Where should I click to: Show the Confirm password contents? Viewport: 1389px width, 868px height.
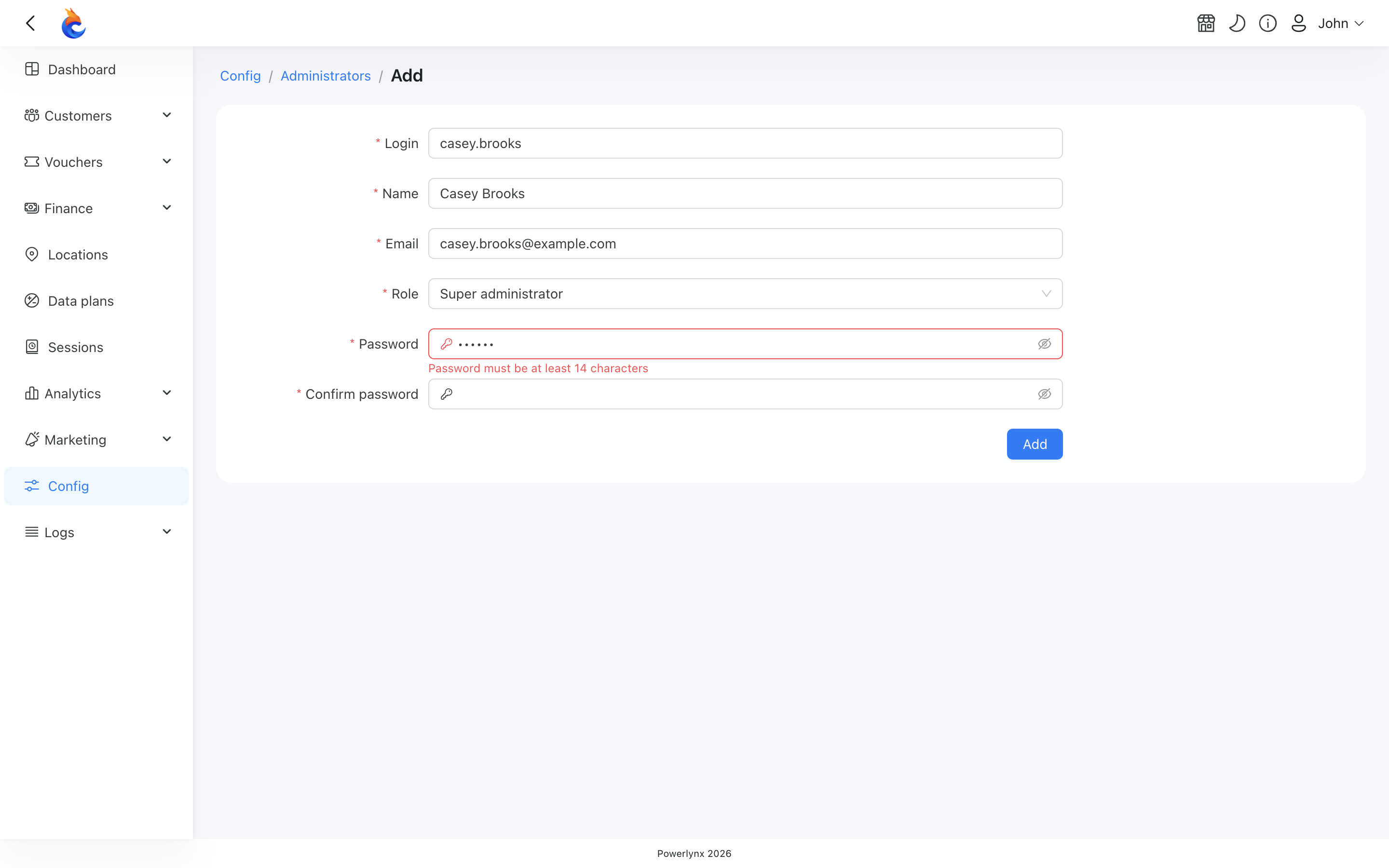point(1044,394)
